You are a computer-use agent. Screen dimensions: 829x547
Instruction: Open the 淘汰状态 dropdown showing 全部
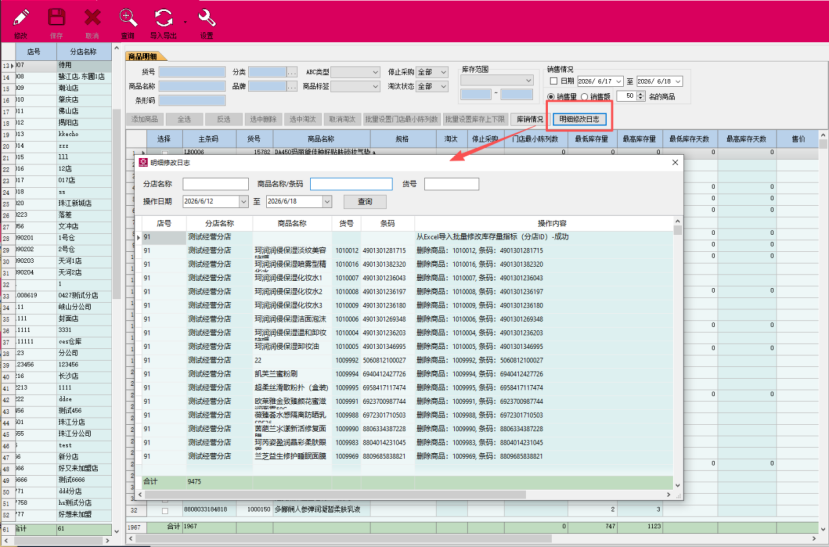point(444,86)
